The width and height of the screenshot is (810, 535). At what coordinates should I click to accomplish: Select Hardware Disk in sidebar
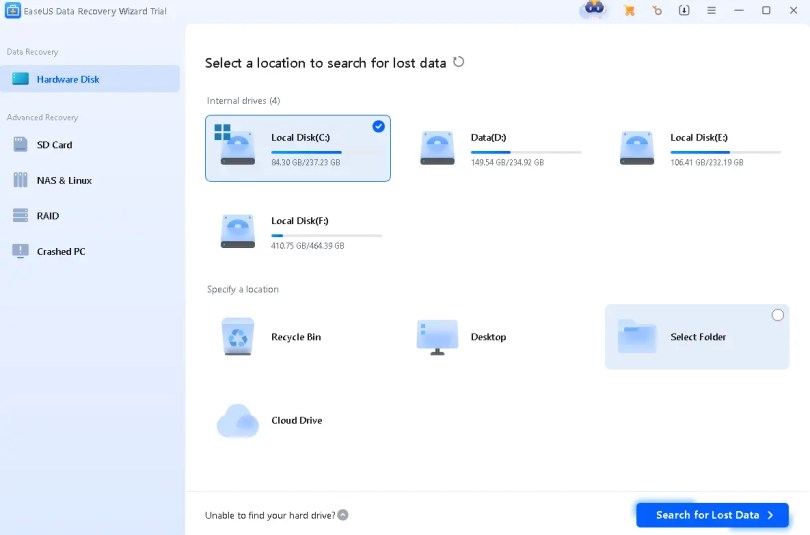[90, 79]
